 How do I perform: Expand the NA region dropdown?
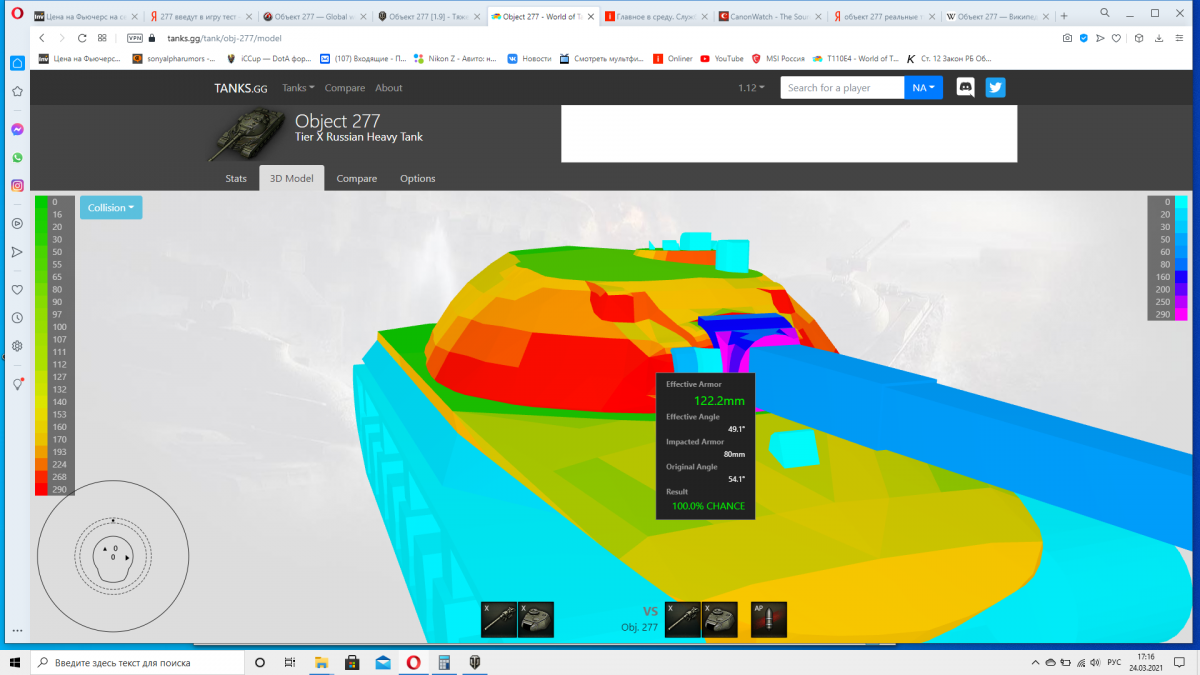[x=925, y=88]
